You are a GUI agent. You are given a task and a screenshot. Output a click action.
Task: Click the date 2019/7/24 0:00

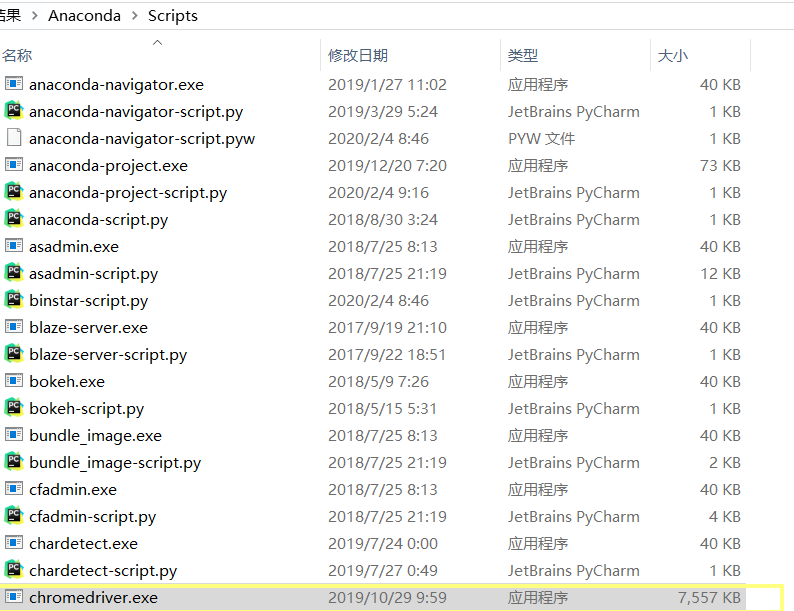click(x=383, y=544)
